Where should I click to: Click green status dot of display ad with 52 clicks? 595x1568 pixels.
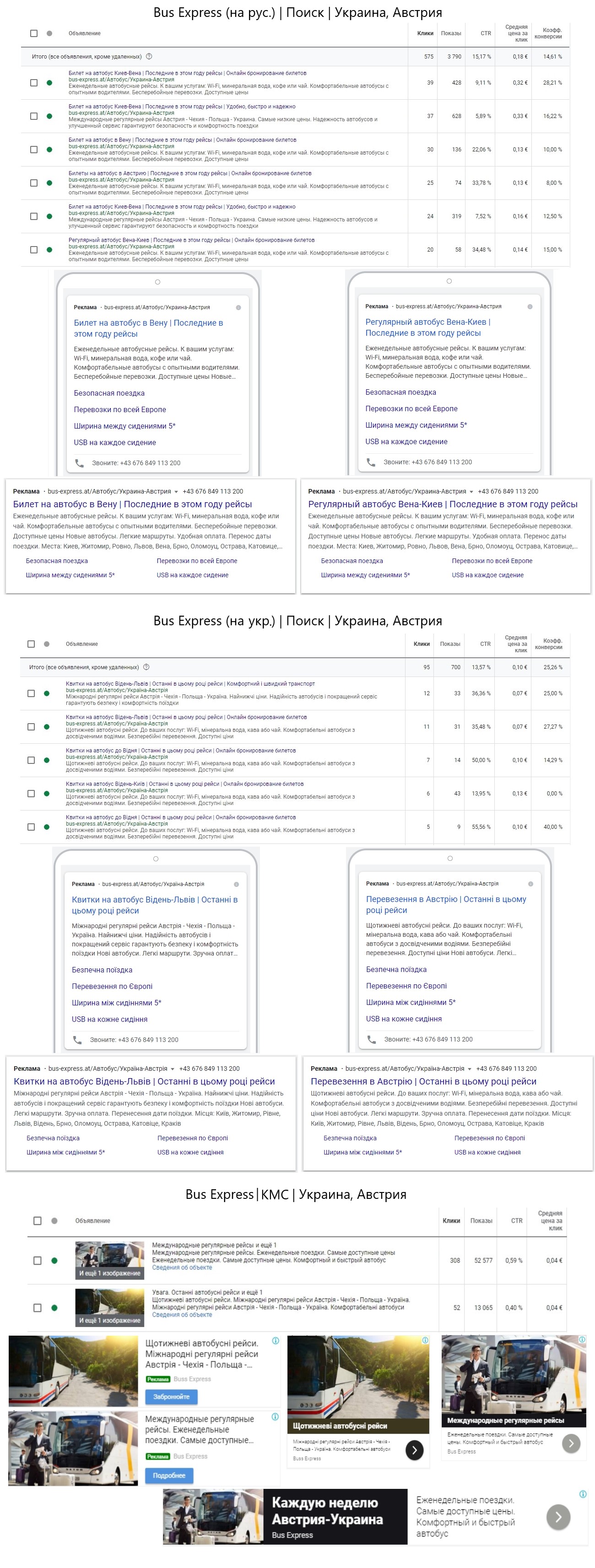coord(54,1307)
